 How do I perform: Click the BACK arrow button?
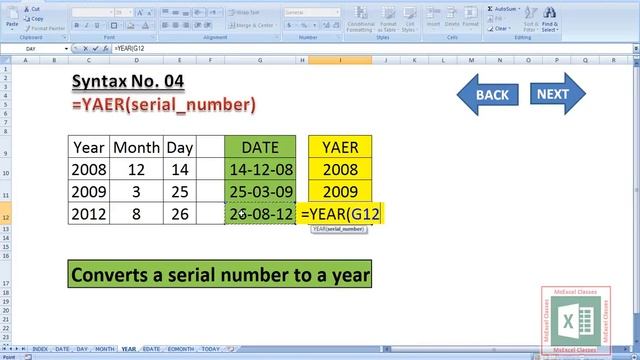488,95
